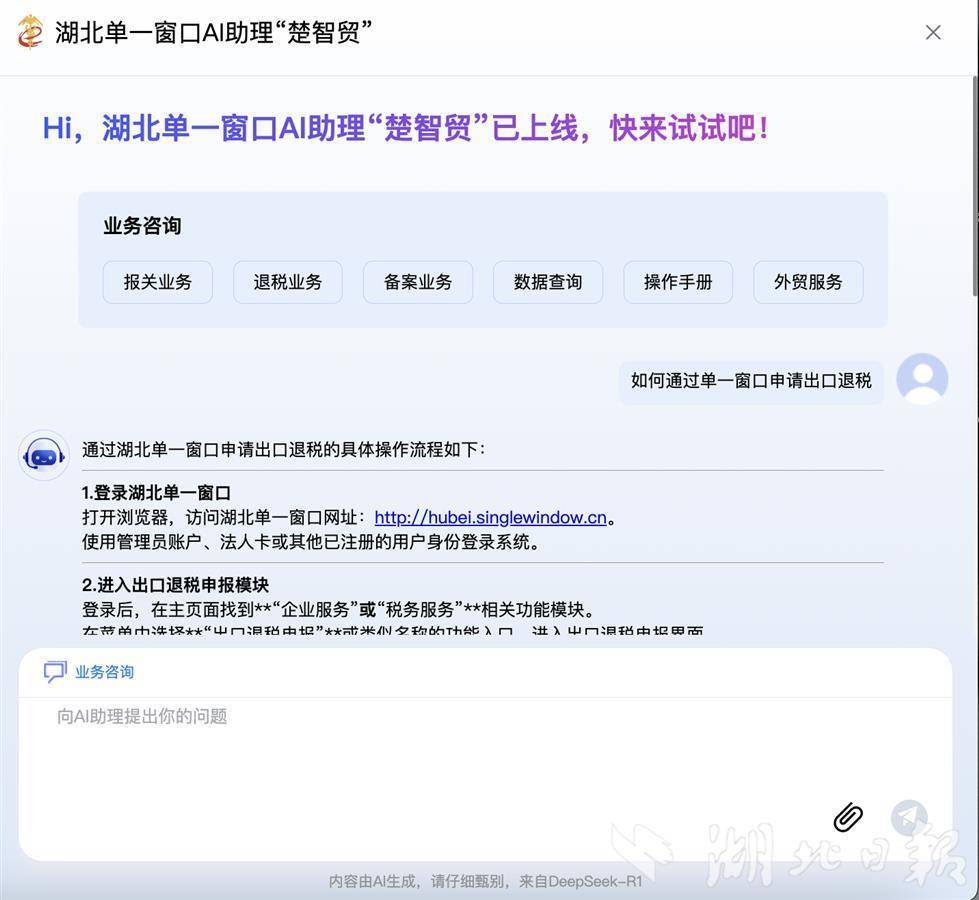The height and width of the screenshot is (900, 979).
Task: Click the user message 如何通过单一窗口申请出口退税
Action: pos(751,381)
